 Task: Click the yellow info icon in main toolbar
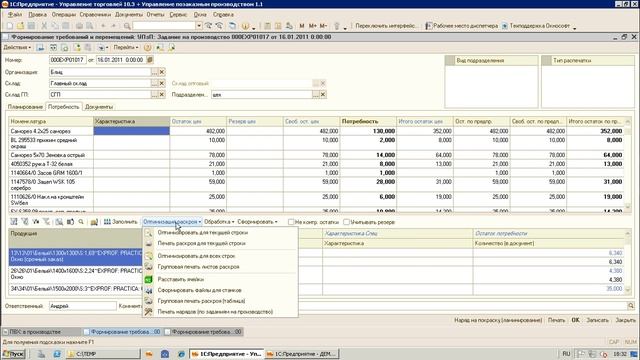click(245, 26)
